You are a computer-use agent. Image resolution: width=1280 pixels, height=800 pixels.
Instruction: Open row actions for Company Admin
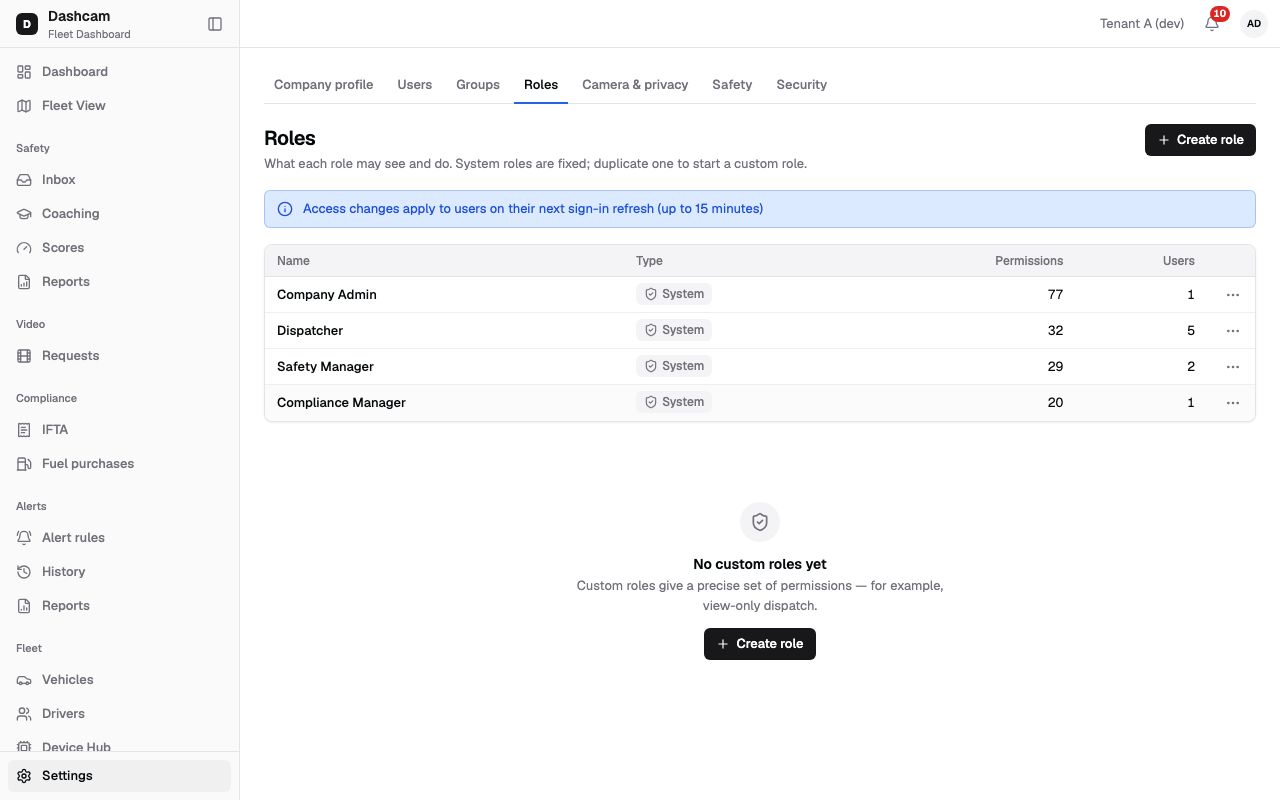click(x=1233, y=295)
